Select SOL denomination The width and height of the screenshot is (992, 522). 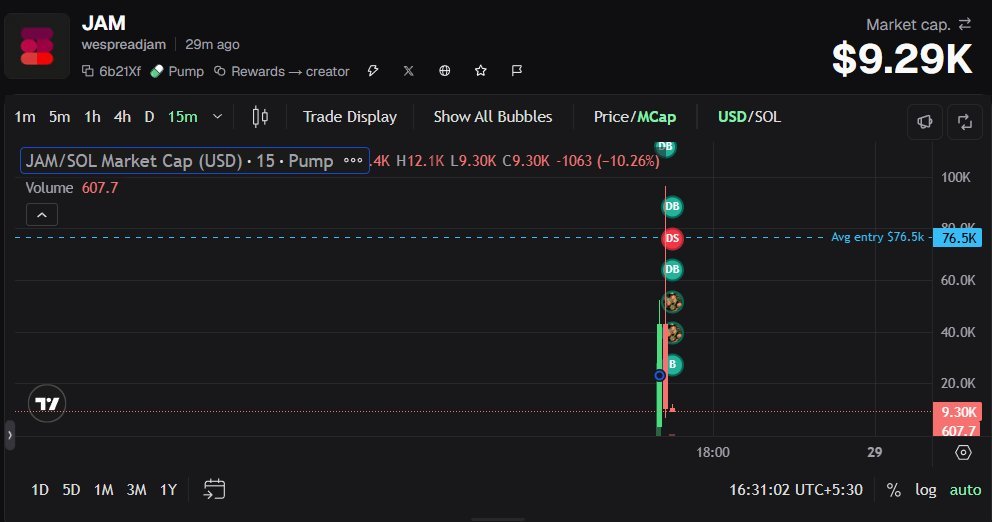click(x=766, y=116)
